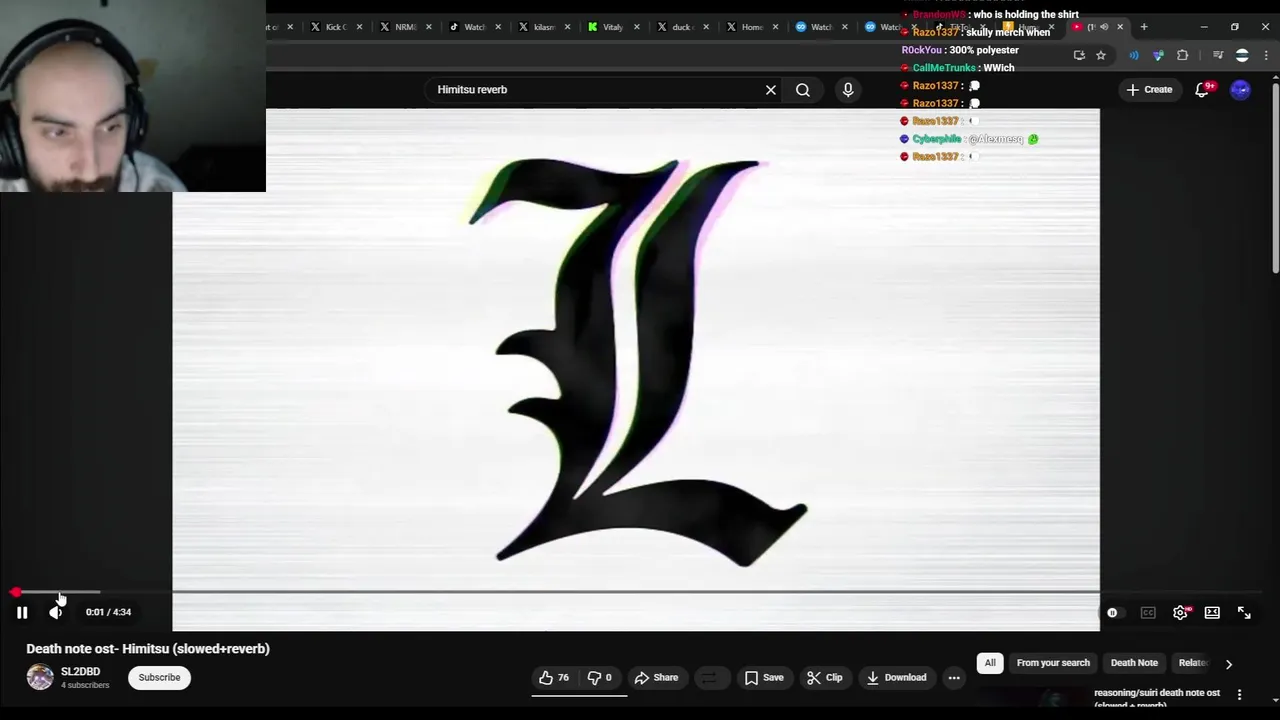The image size is (1280, 720).
Task: Turn on closed captions with the CC icon
Action: [x=1148, y=613]
